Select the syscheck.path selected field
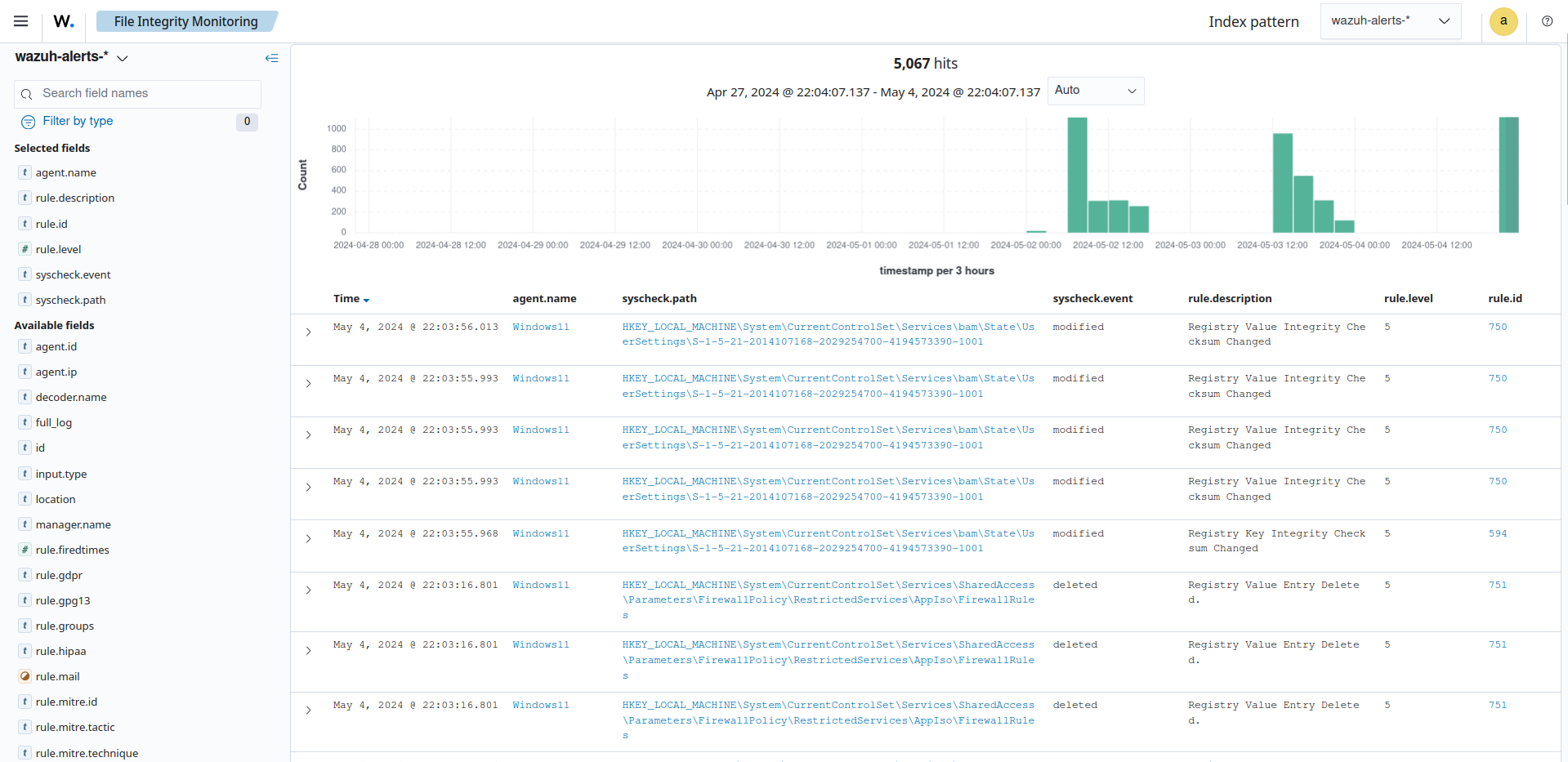Viewport: 1568px width, 762px height. pyautogui.click(x=70, y=300)
